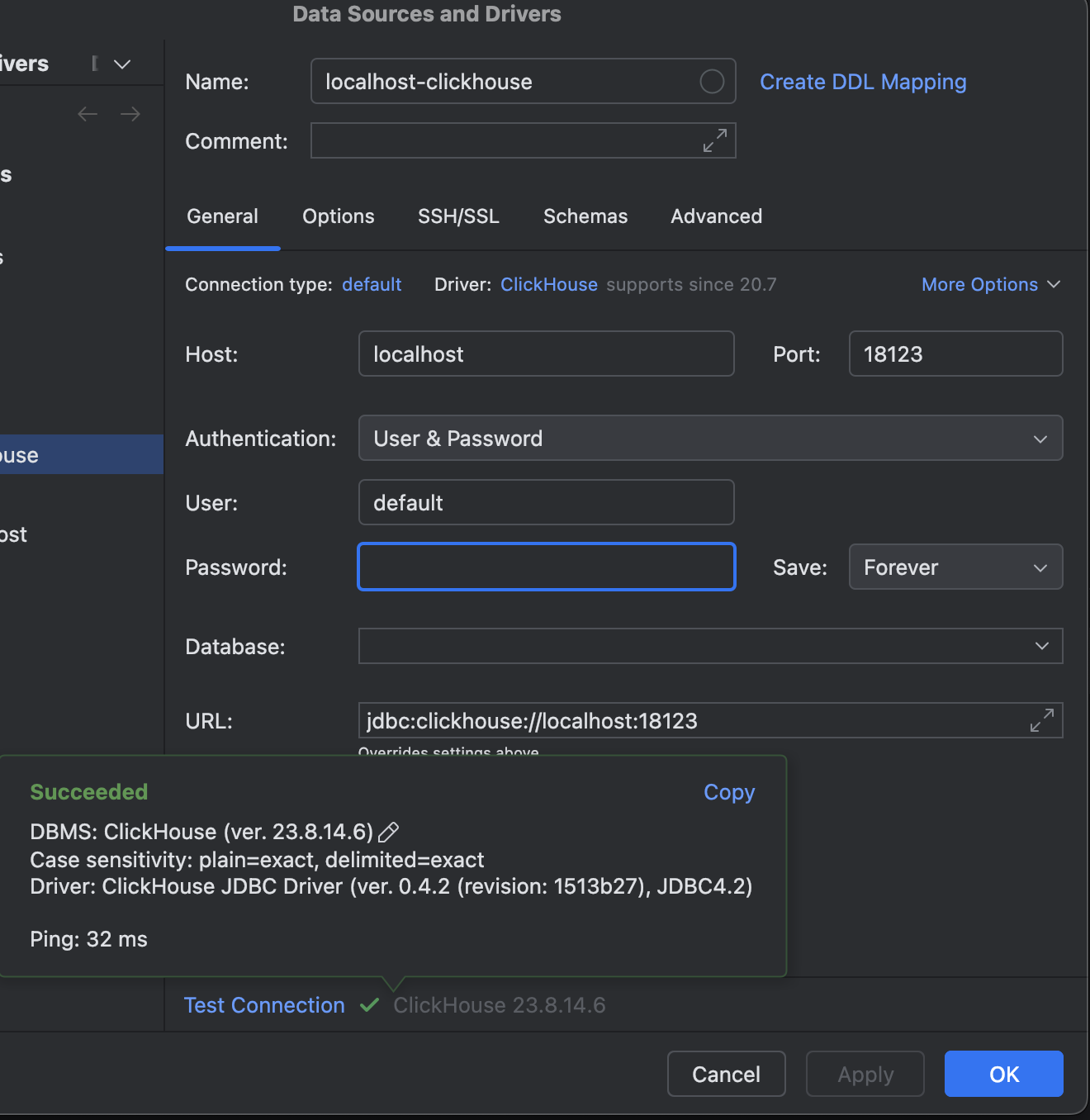
Task: Click the OK button
Action: click(x=1004, y=1074)
